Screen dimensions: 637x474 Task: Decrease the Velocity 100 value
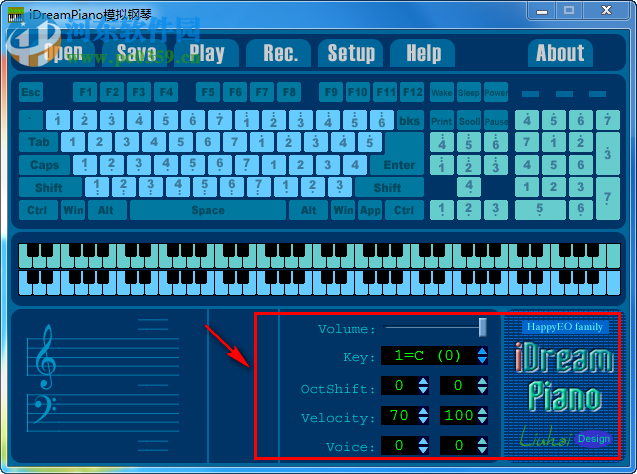tap(482, 420)
